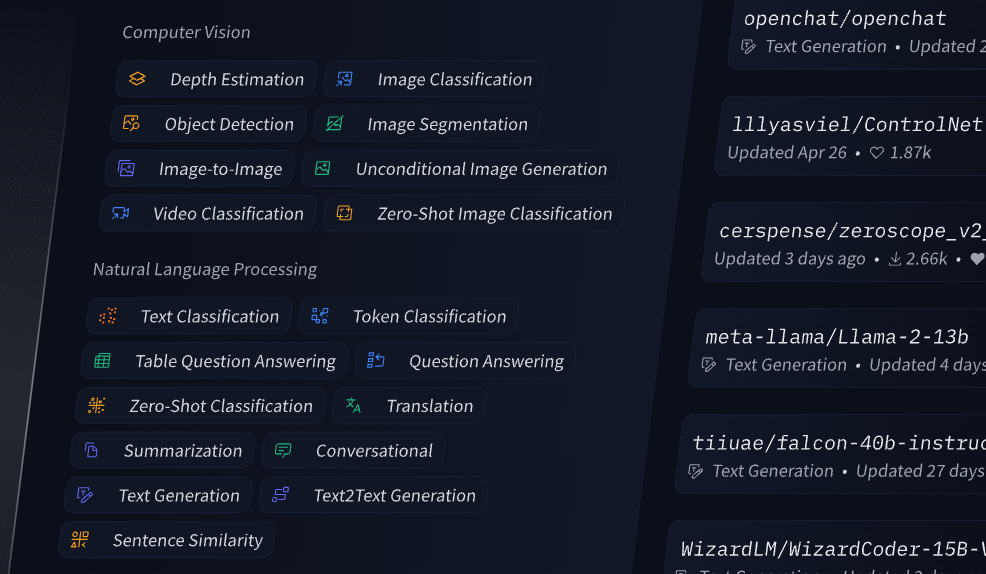This screenshot has width=986, height=574.
Task: Click the Text Classification dots icon
Action: (x=108, y=316)
